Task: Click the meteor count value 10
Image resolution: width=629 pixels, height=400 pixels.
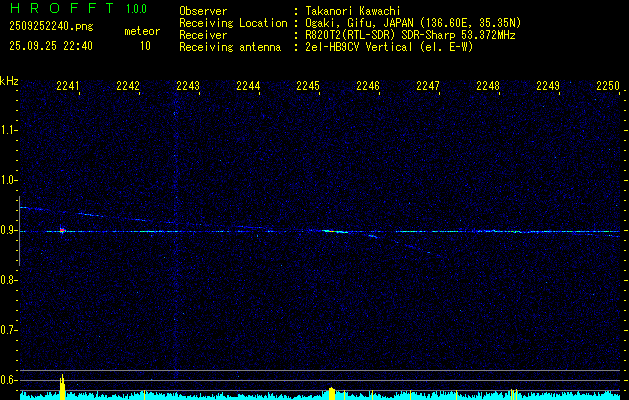Action: point(145,46)
